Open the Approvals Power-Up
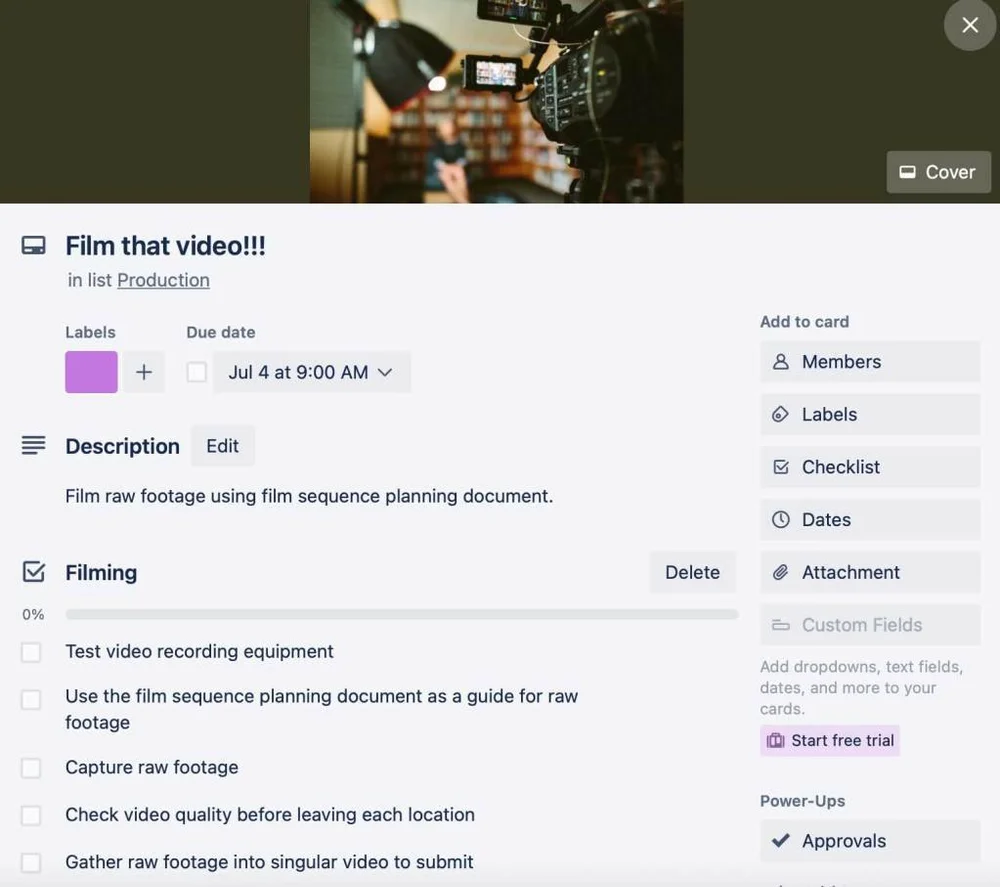The image size is (1000, 887). coord(870,841)
